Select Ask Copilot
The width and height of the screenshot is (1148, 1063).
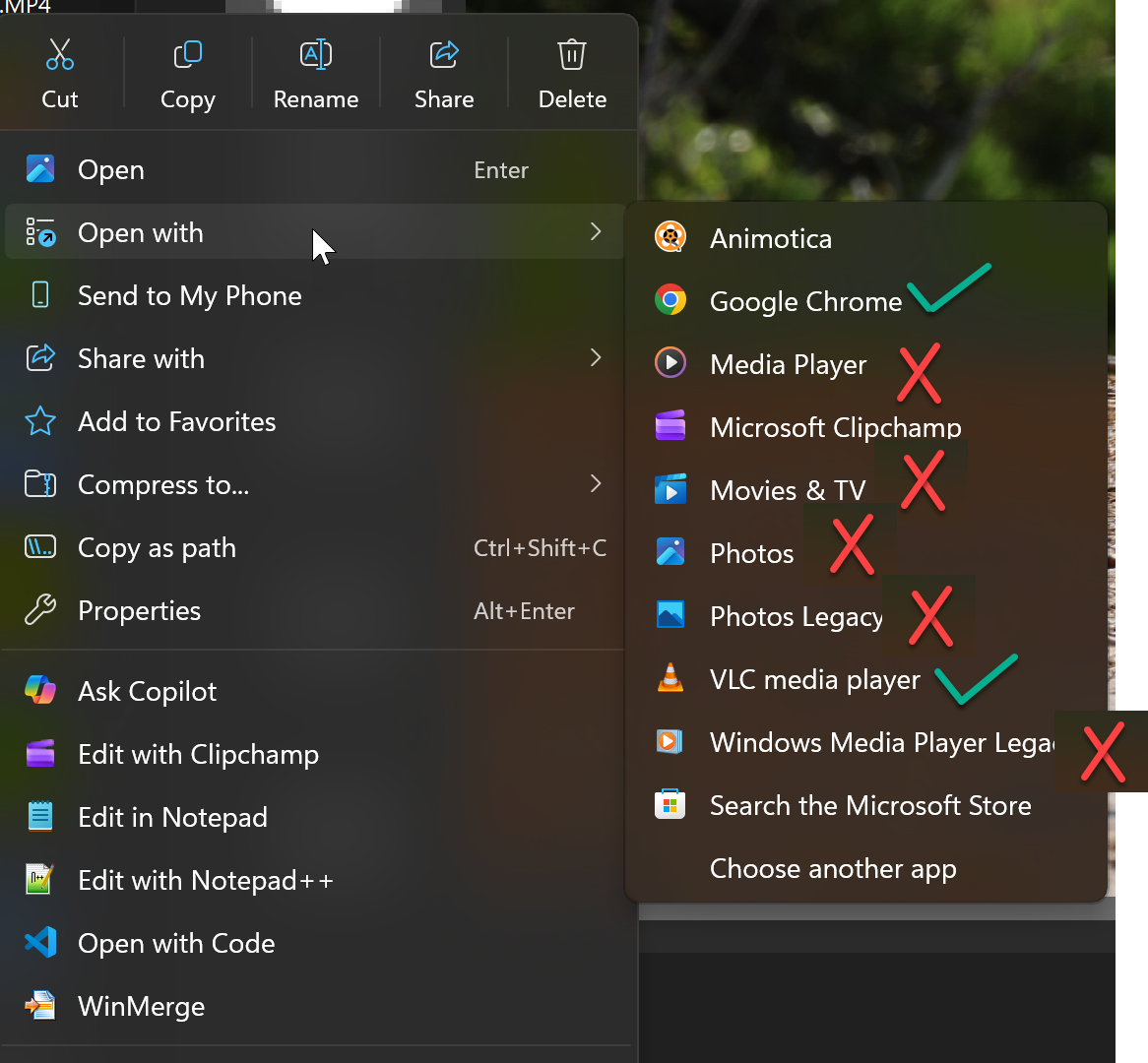315,690
